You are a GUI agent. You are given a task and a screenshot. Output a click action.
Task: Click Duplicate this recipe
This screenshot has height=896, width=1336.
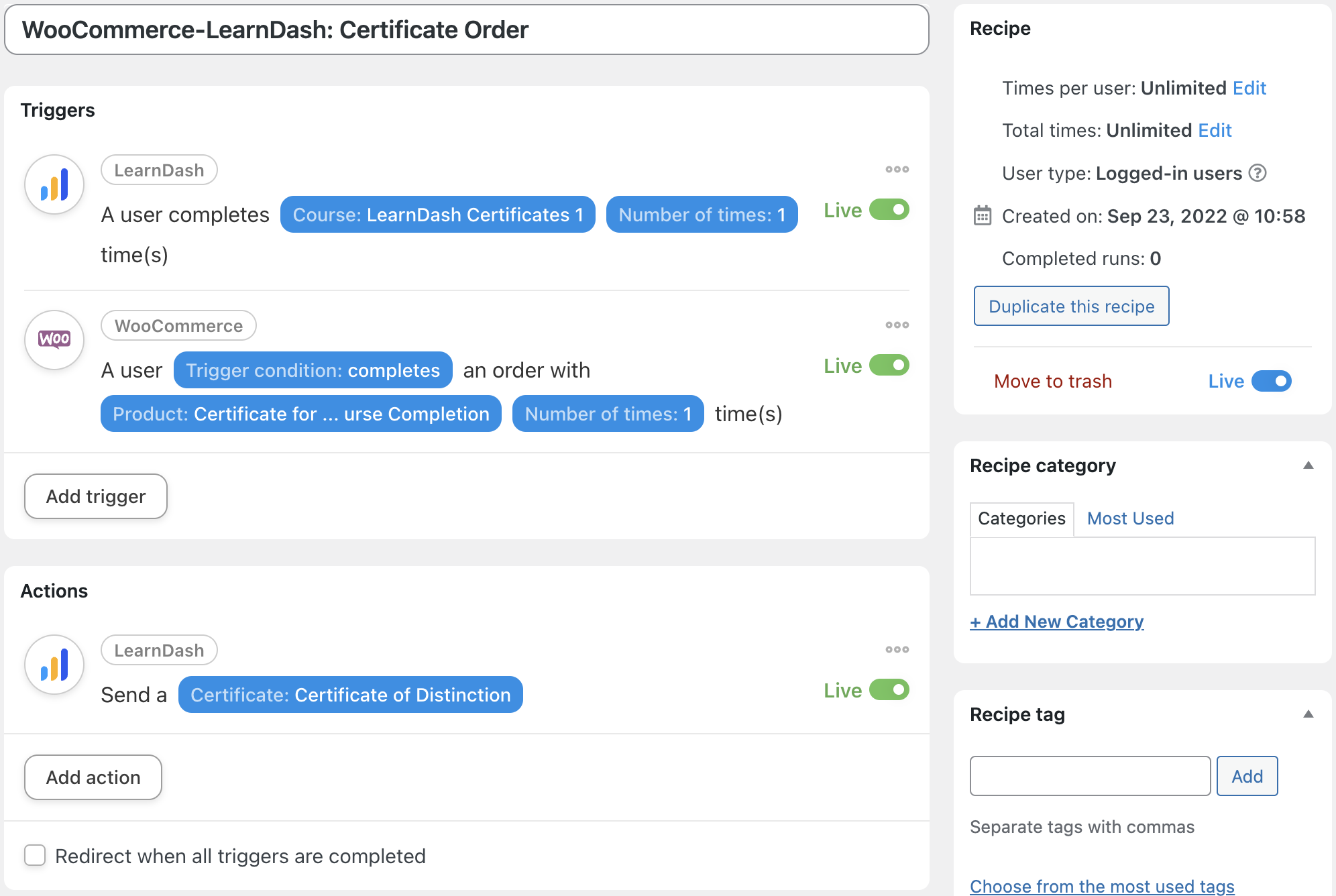coord(1071,306)
